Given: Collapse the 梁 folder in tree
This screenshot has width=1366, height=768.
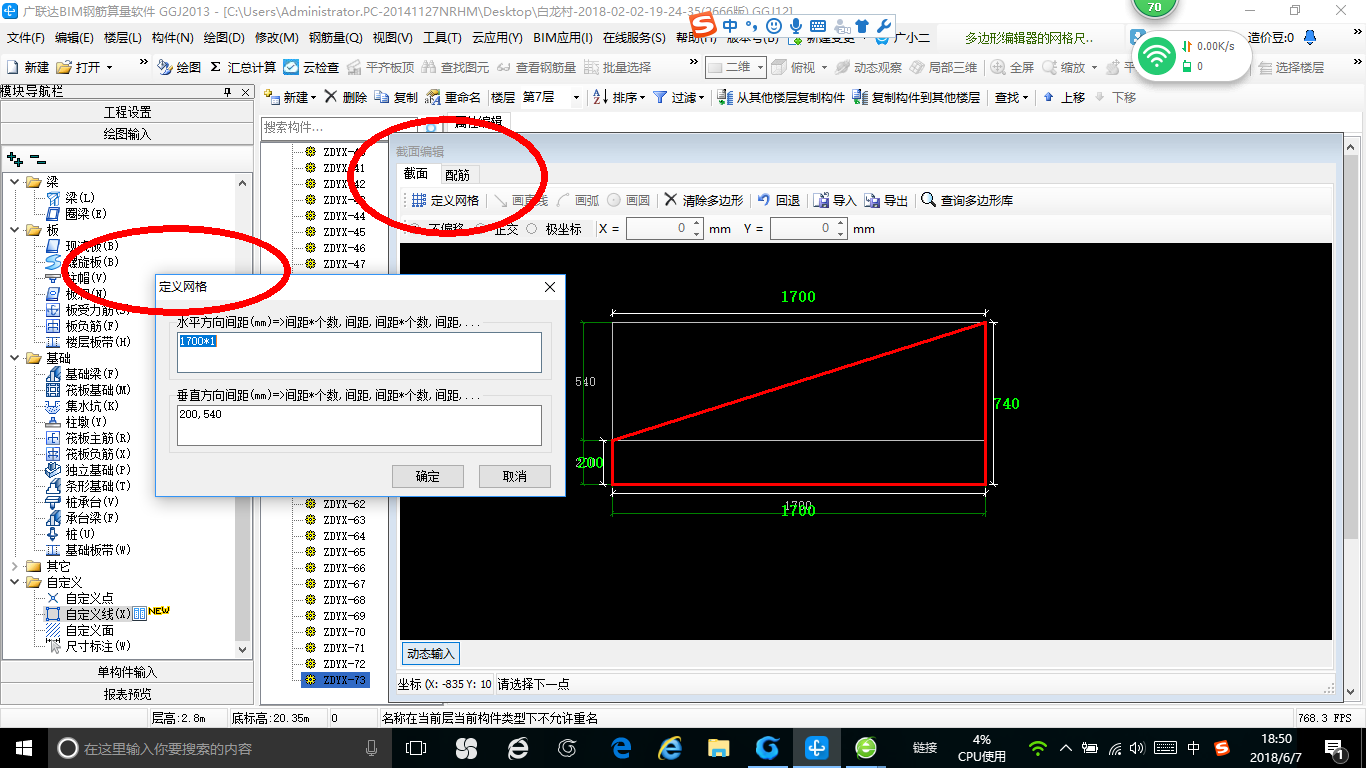Looking at the screenshot, I should tap(14, 182).
